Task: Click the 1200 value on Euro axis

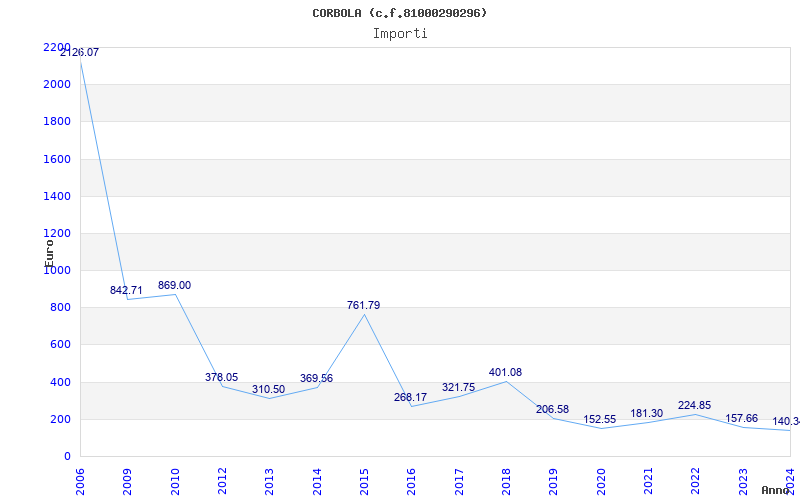Action: pos(57,234)
